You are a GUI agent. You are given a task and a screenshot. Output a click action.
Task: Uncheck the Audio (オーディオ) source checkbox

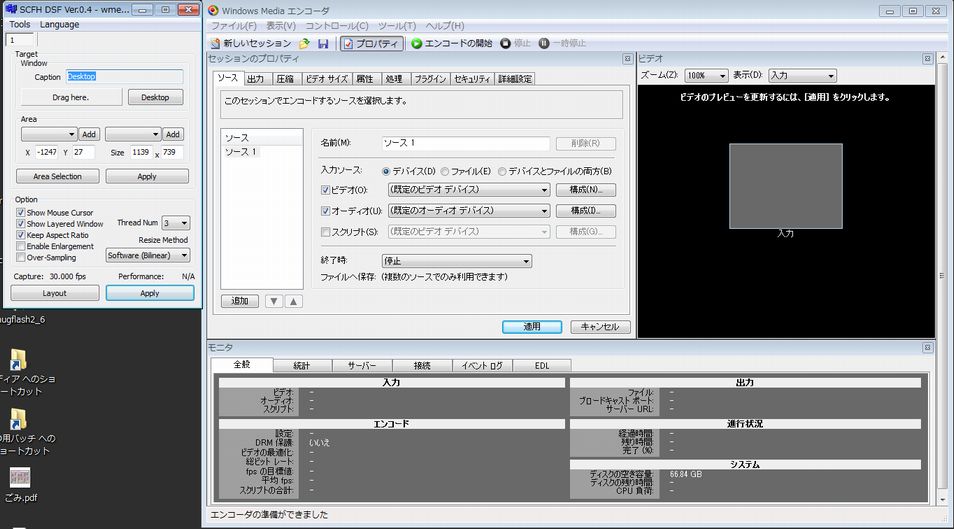click(x=326, y=211)
